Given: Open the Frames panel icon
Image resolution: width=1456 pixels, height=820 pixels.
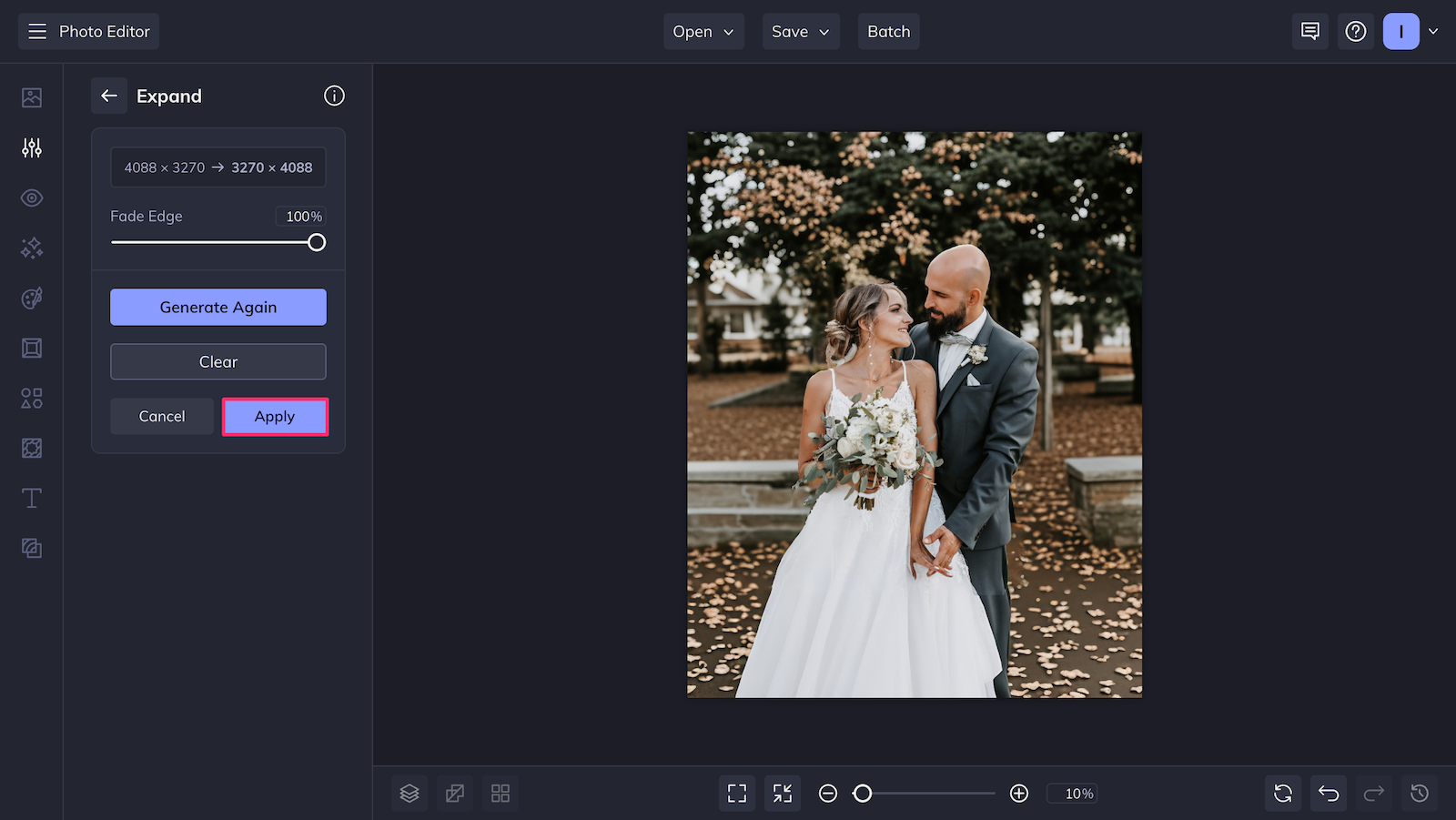Looking at the screenshot, I should [32, 348].
